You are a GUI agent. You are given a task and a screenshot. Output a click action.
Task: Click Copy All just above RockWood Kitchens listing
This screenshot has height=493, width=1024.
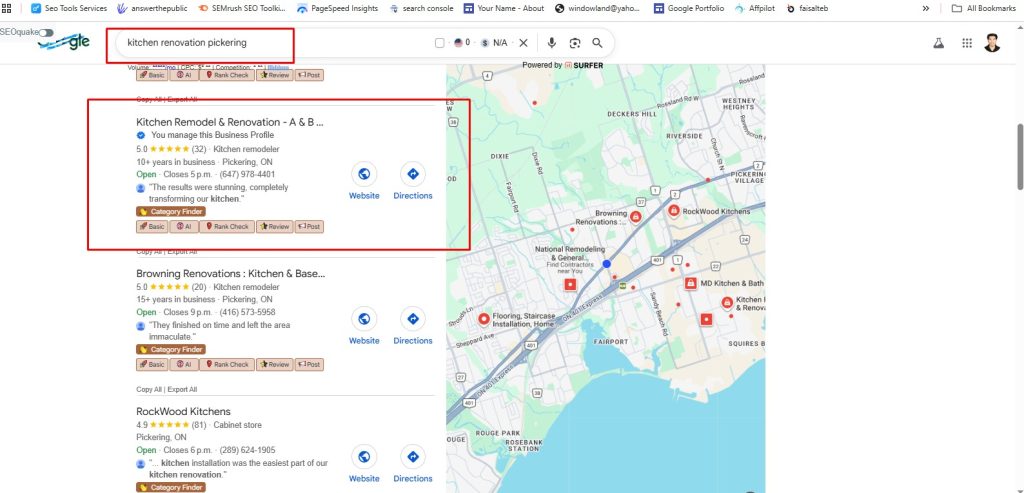coord(149,389)
